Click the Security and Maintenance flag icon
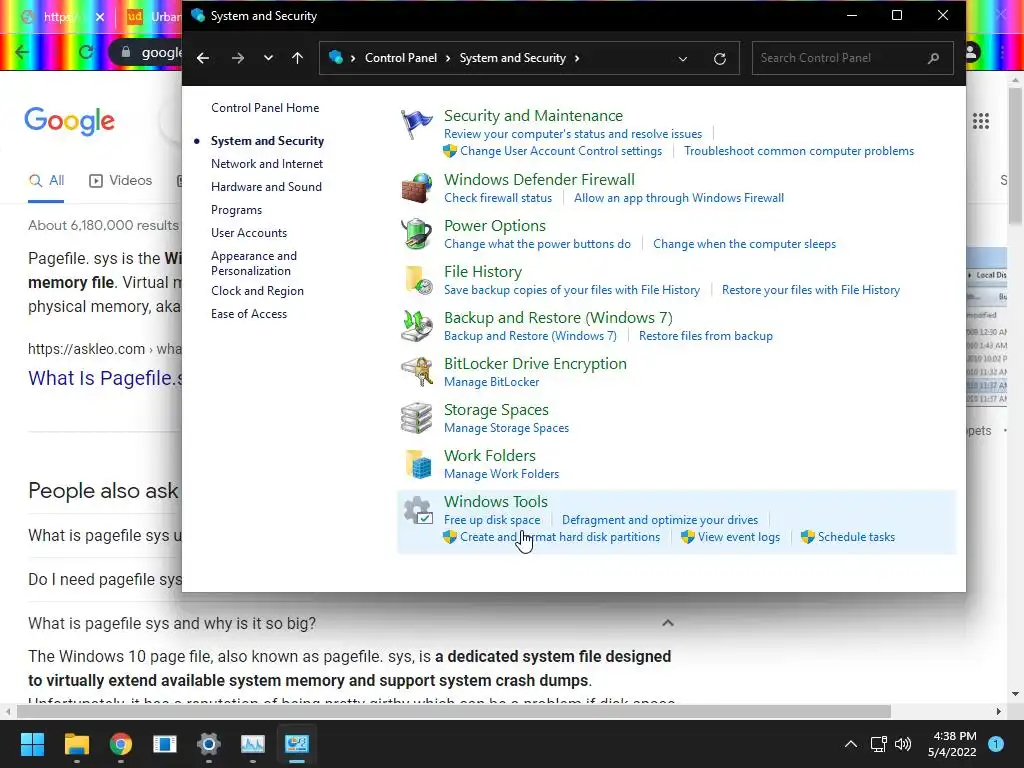Viewport: 1024px width, 768px height. (416, 124)
